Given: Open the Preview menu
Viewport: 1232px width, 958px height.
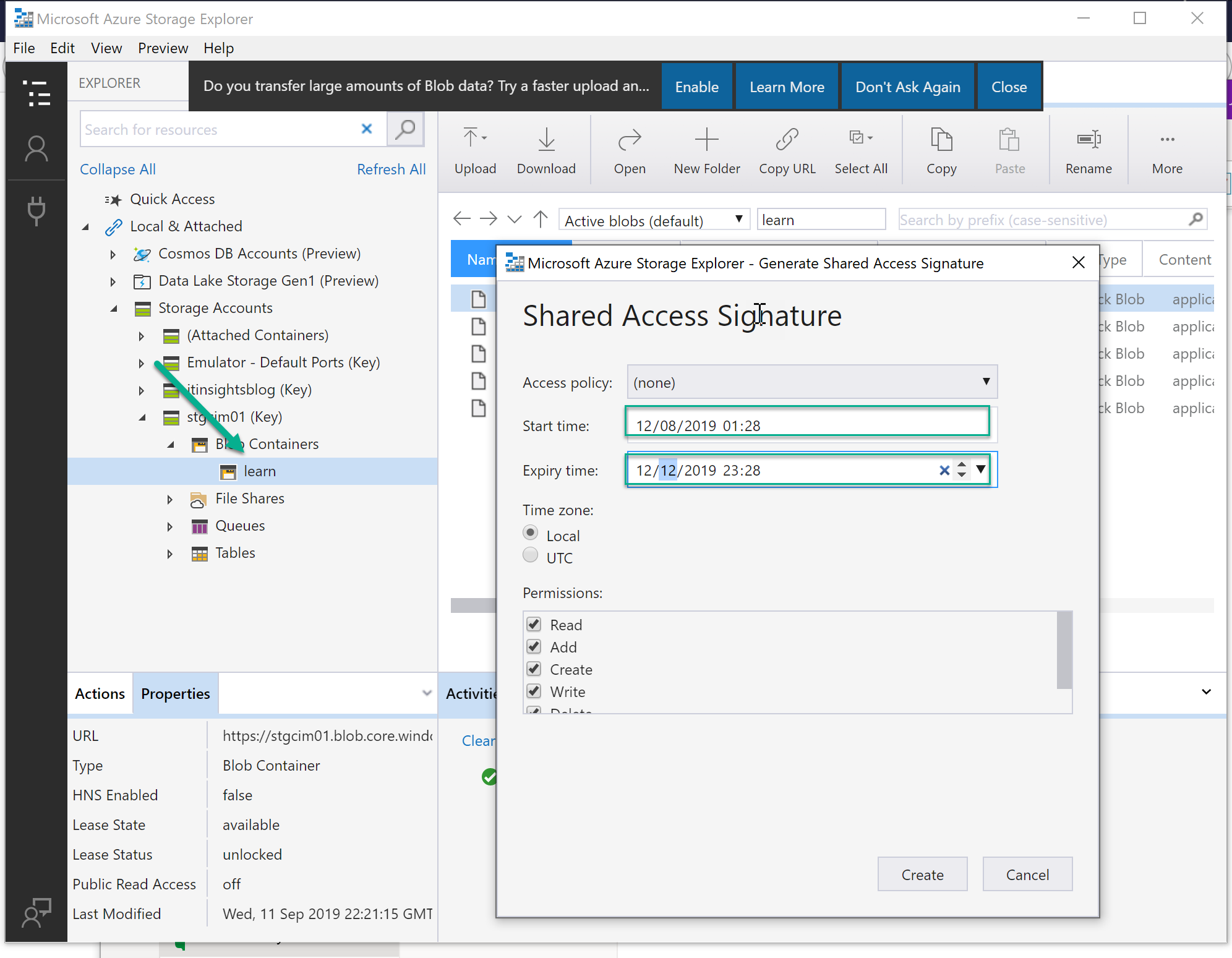Looking at the screenshot, I should pyautogui.click(x=163, y=48).
